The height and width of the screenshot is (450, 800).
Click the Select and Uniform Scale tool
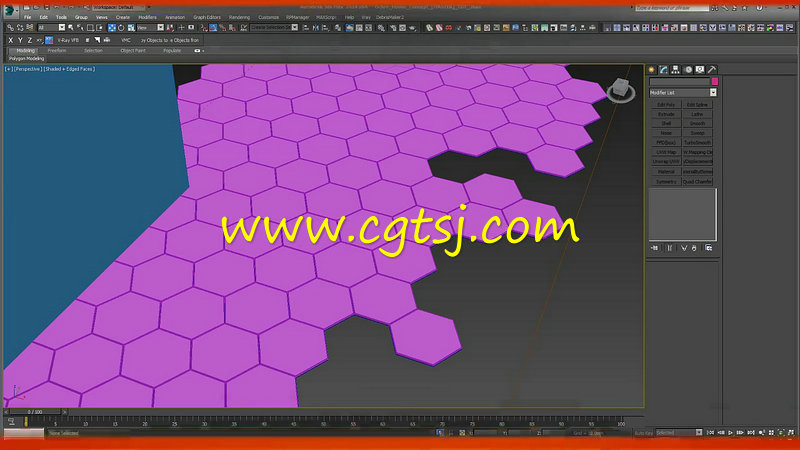(131, 28)
